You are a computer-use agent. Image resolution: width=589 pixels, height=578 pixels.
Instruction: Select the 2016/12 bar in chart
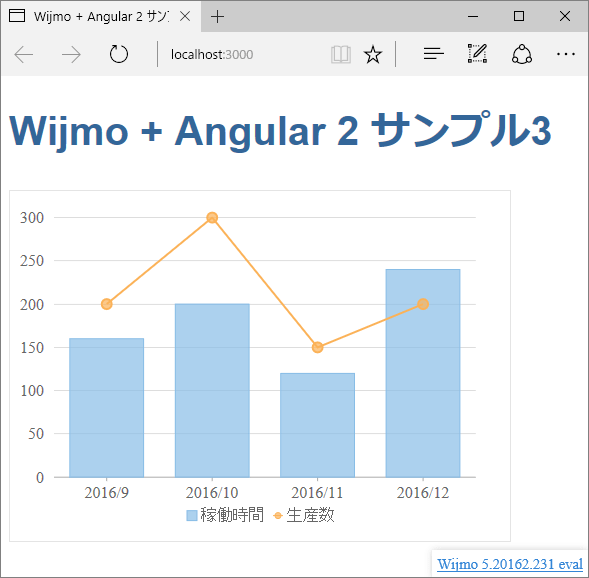tap(423, 373)
